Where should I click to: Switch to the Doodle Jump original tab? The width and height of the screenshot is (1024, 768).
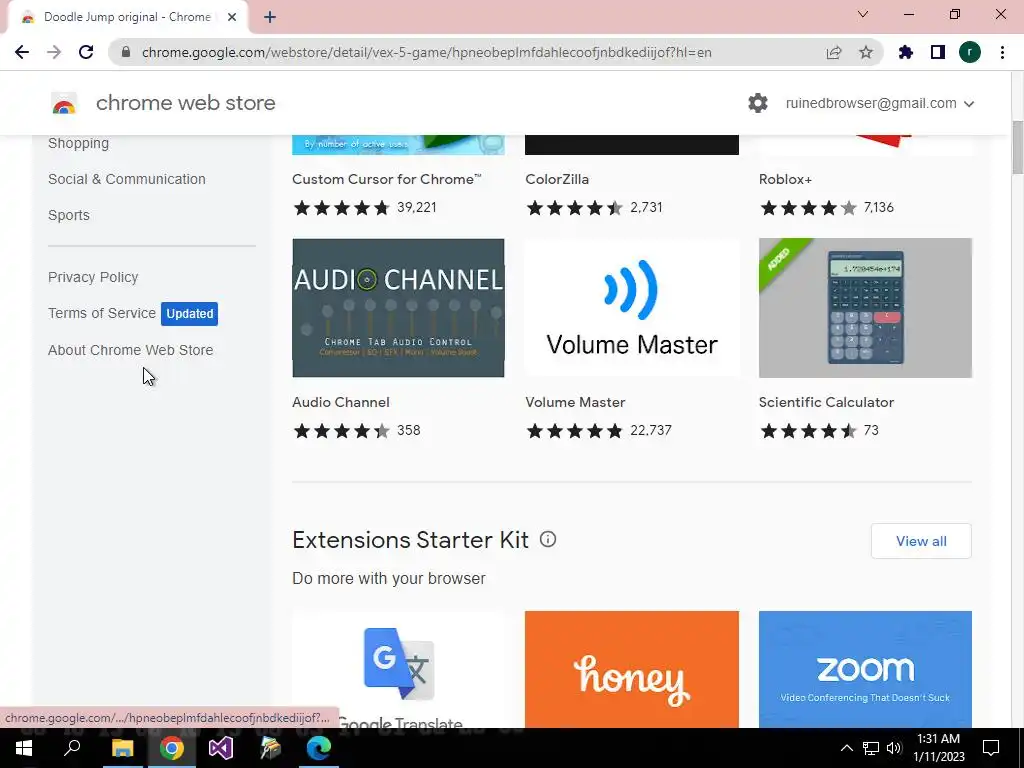(x=127, y=17)
